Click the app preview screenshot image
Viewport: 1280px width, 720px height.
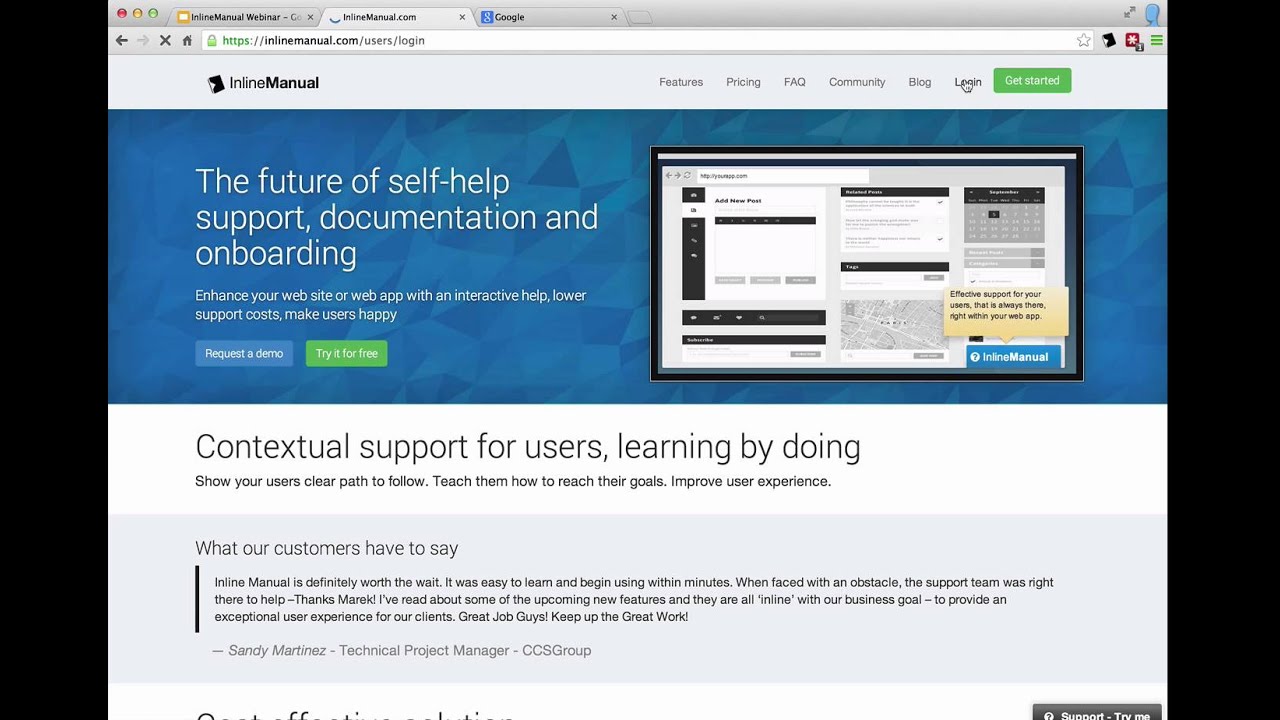pyautogui.click(x=867, y=264)
